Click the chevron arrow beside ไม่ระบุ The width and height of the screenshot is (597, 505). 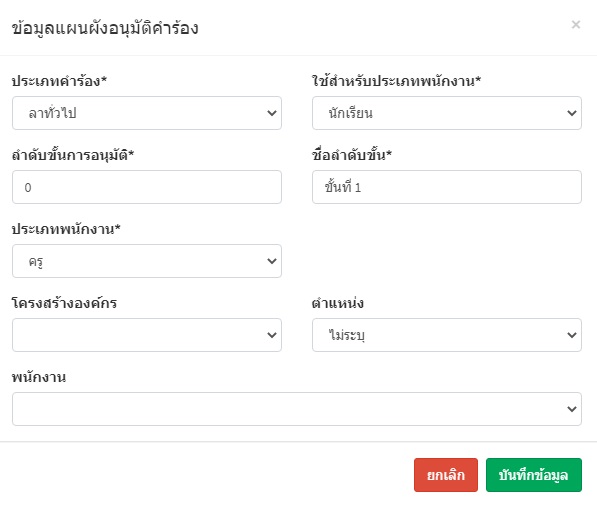click(572, 335)
